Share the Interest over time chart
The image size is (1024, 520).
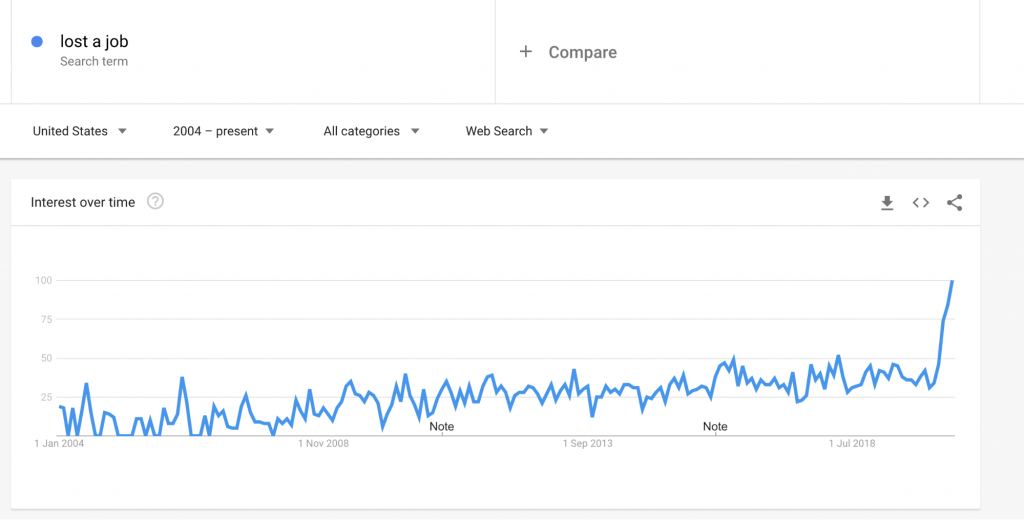(955, 203)
